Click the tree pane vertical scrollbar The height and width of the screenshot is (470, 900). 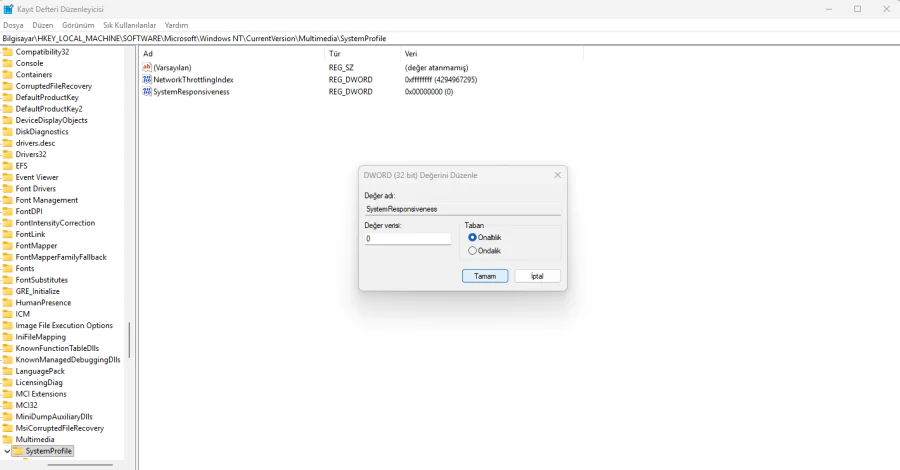coord(129,340)
